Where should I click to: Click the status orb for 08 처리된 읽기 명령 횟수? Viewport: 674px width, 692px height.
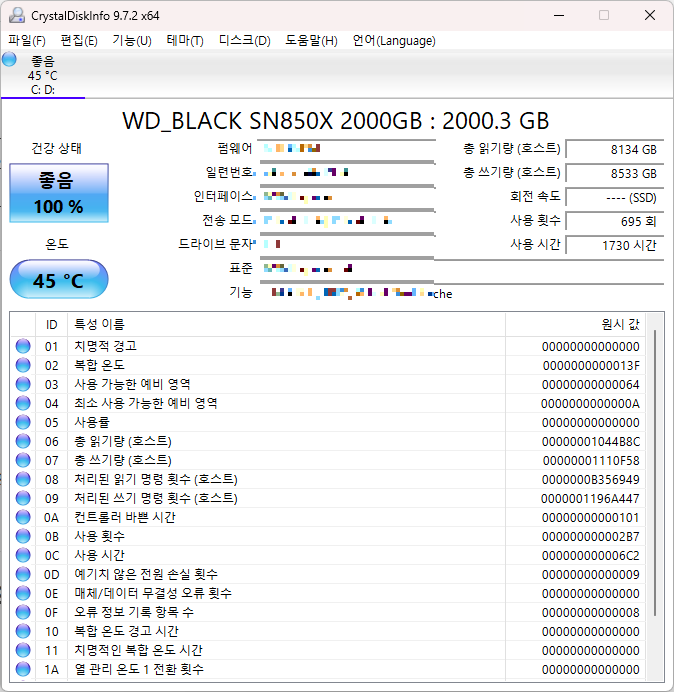tap(23, 479)
